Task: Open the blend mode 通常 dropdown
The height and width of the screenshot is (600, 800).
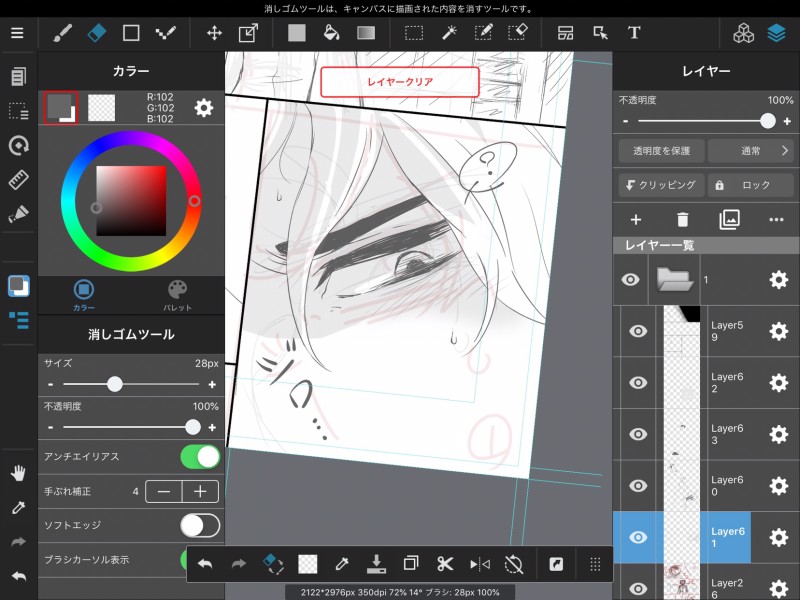Action: [751, 151]
